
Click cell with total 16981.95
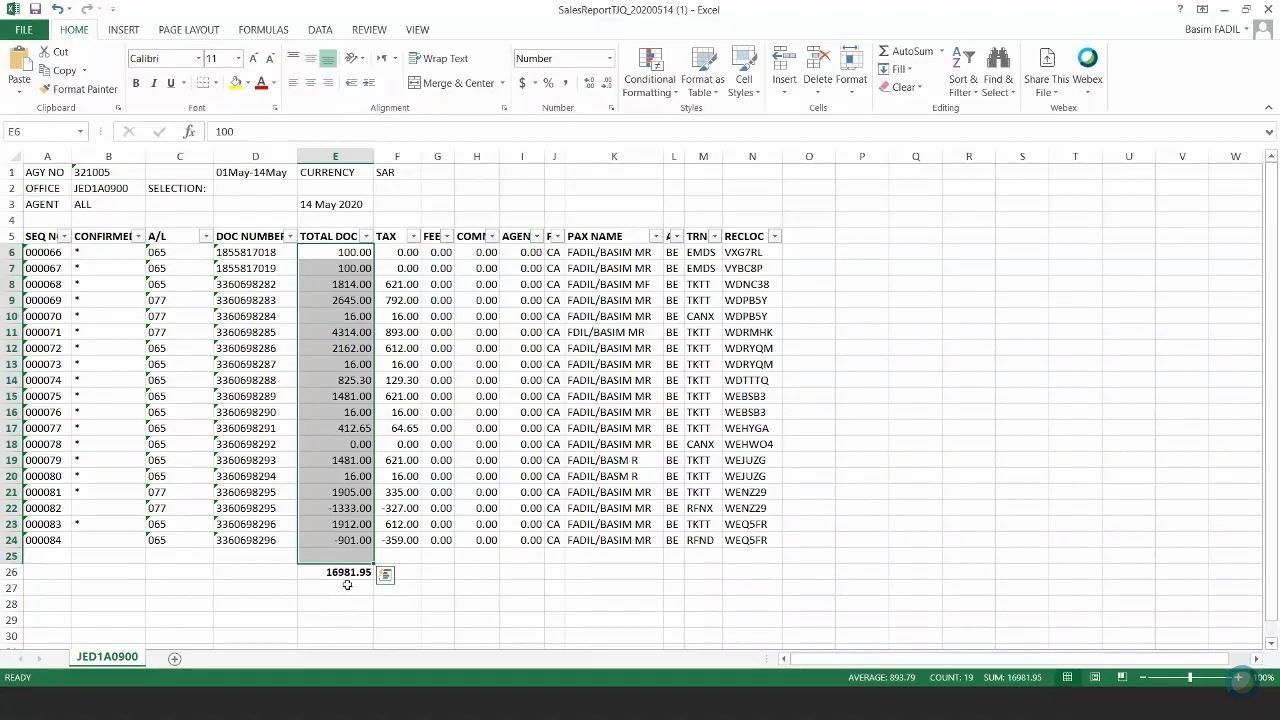(x=335, y=572)
